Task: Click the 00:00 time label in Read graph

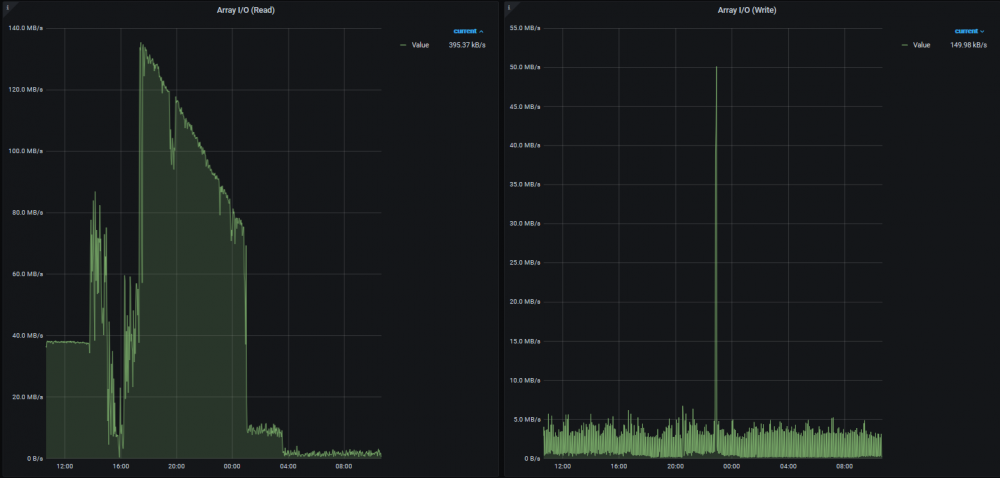Action: pos(232,467)
